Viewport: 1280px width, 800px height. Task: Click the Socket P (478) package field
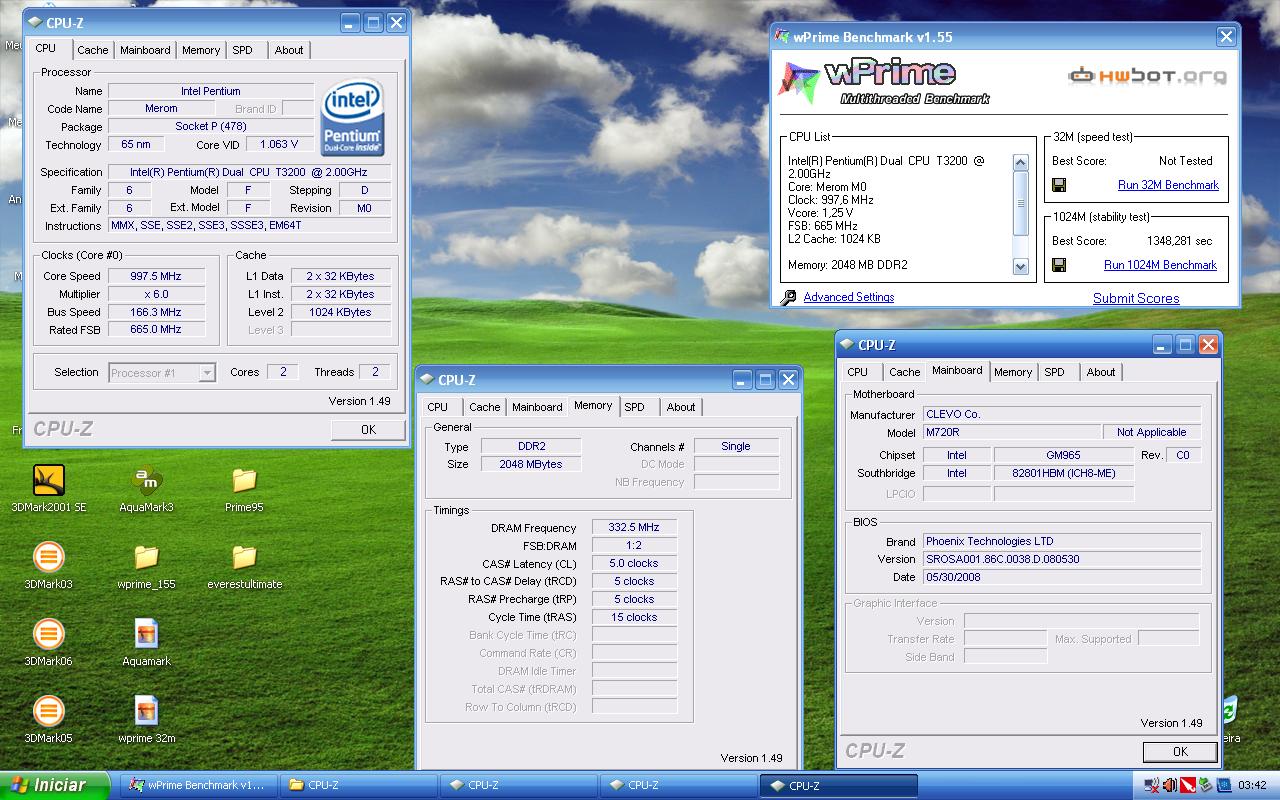click(211, 127)
